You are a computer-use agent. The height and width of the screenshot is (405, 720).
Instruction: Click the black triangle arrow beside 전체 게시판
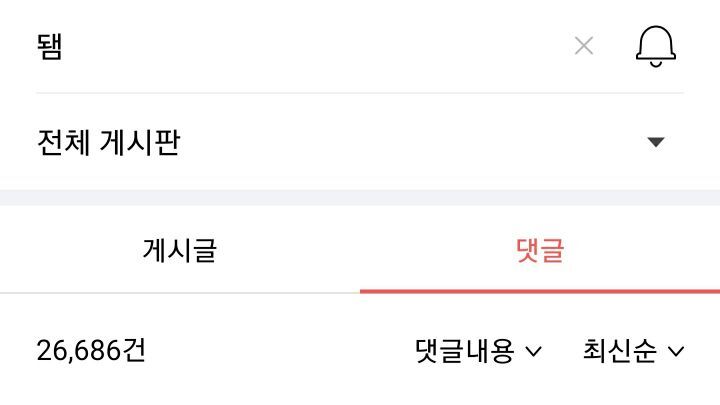coord(656,142)
